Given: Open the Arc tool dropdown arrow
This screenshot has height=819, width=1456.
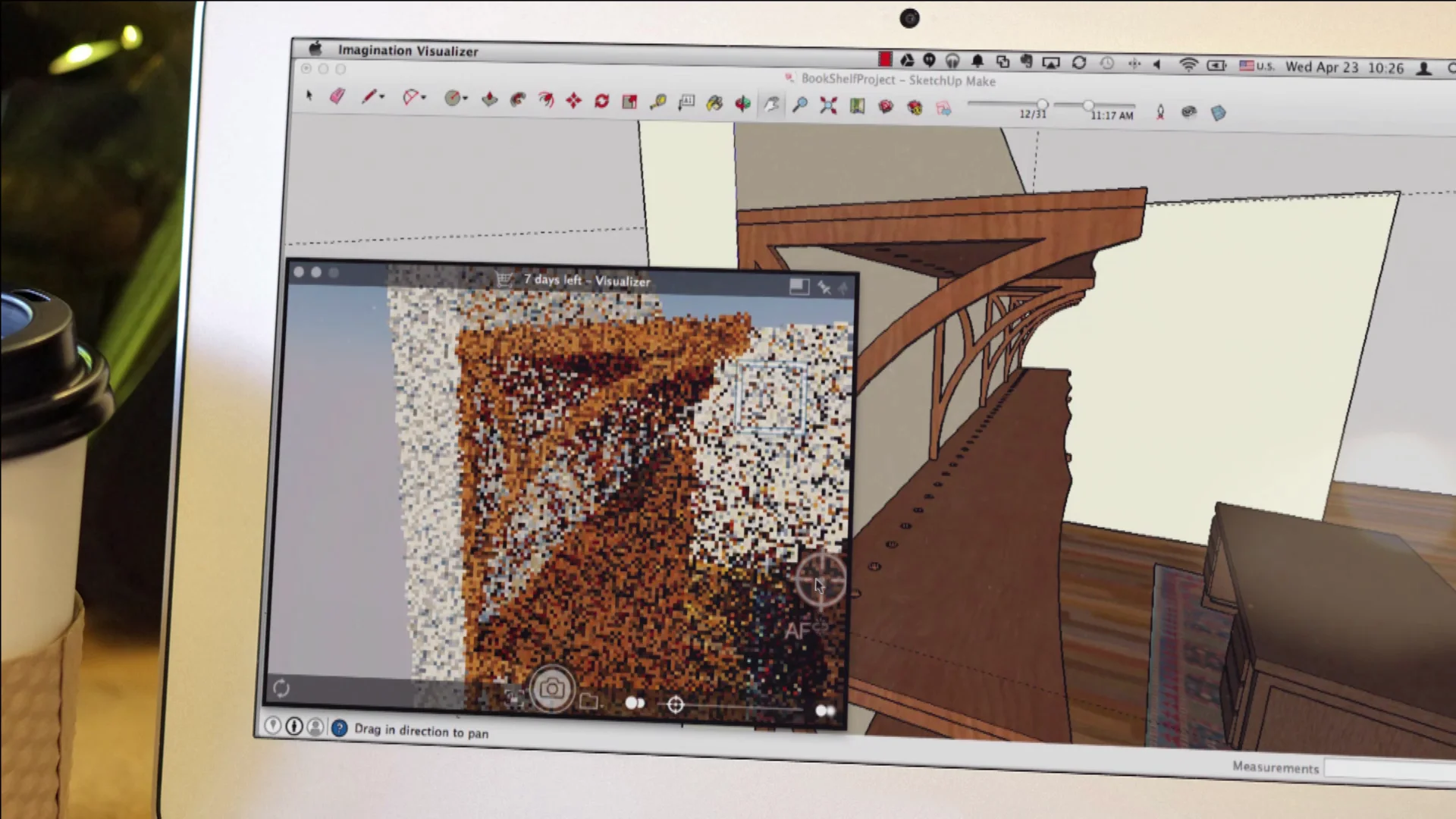Looking at the screenshot, I should [425, 97].
